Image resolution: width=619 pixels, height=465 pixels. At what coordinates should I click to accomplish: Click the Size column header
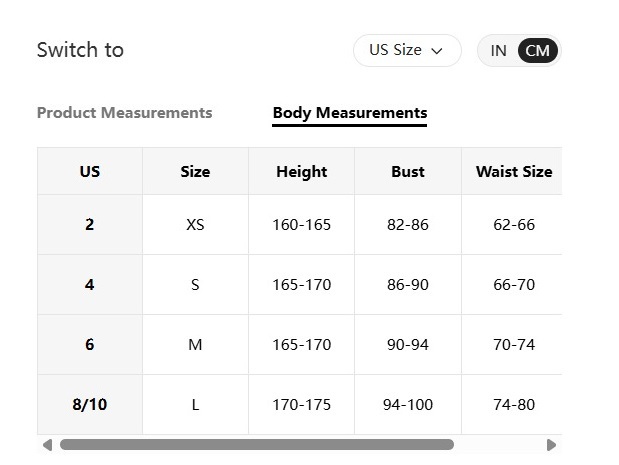(x=195, y=172)
